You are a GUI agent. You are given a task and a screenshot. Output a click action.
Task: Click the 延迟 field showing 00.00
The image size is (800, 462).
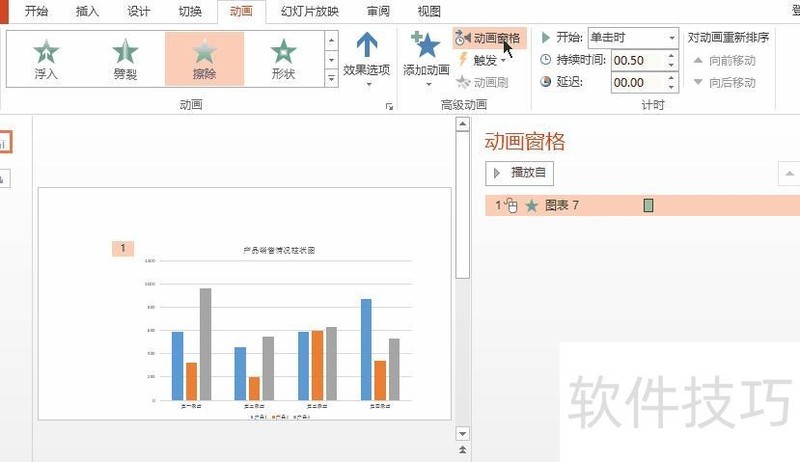tap(638, 82)
